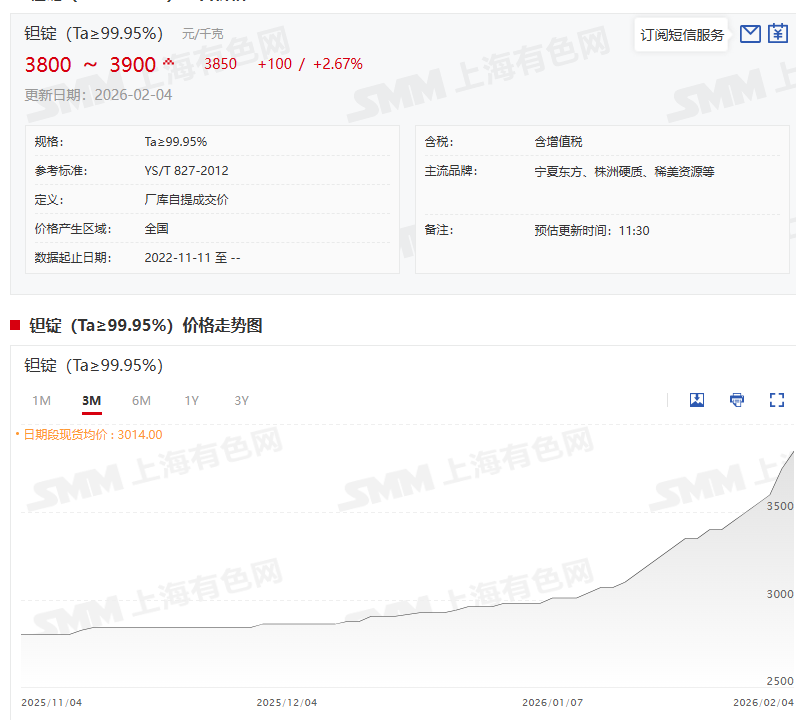Click the 订阅短信服务 label
The width and height of the screenshot is (796, 720).
(x=682, y=35)
